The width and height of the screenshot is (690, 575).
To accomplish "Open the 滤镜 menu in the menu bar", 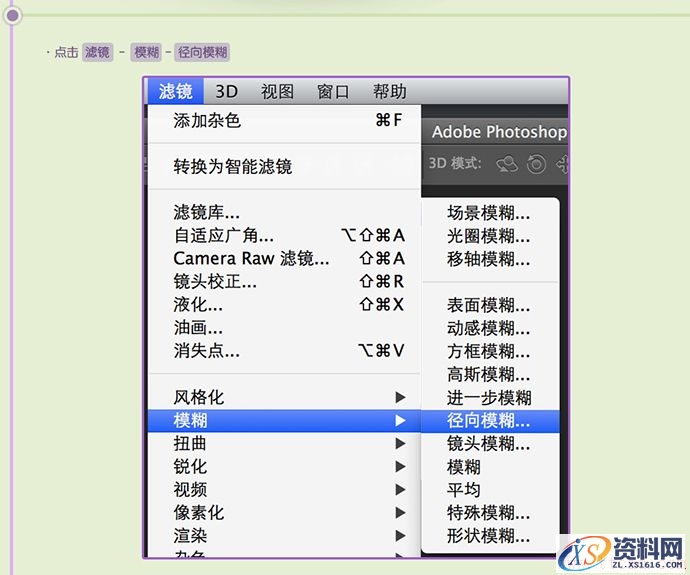I will click(175, 92).
